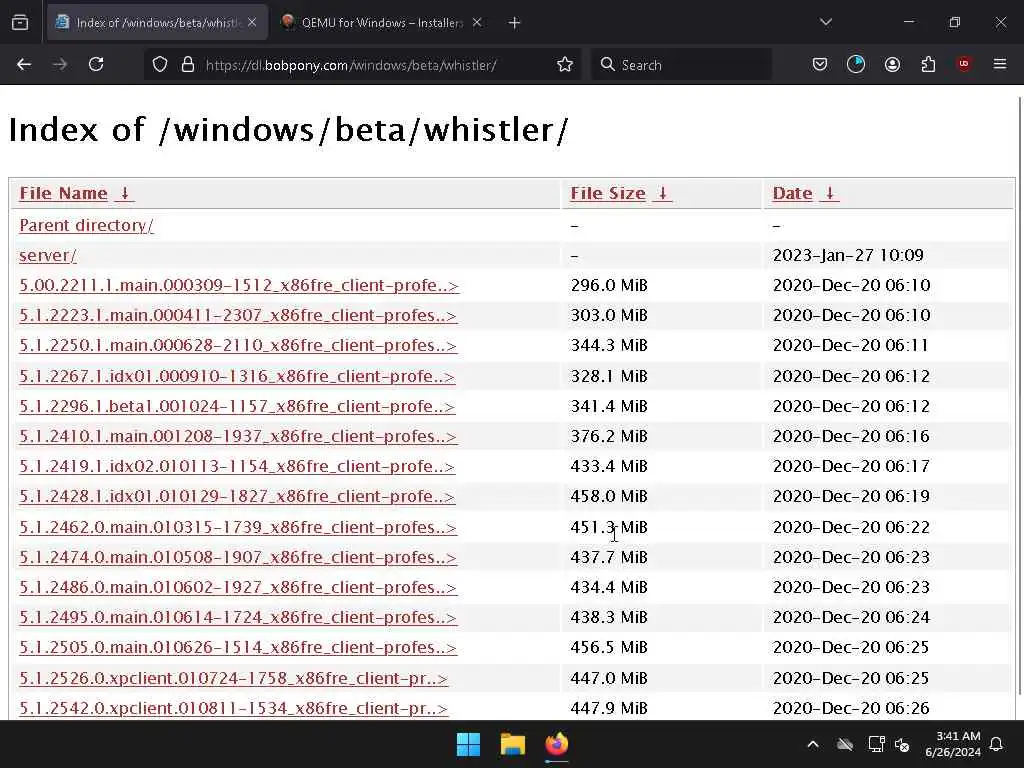Sort descending using File Name arrow
This screenshot has width=1024, height=768.
pyautogui.click(x=125, y=193)
